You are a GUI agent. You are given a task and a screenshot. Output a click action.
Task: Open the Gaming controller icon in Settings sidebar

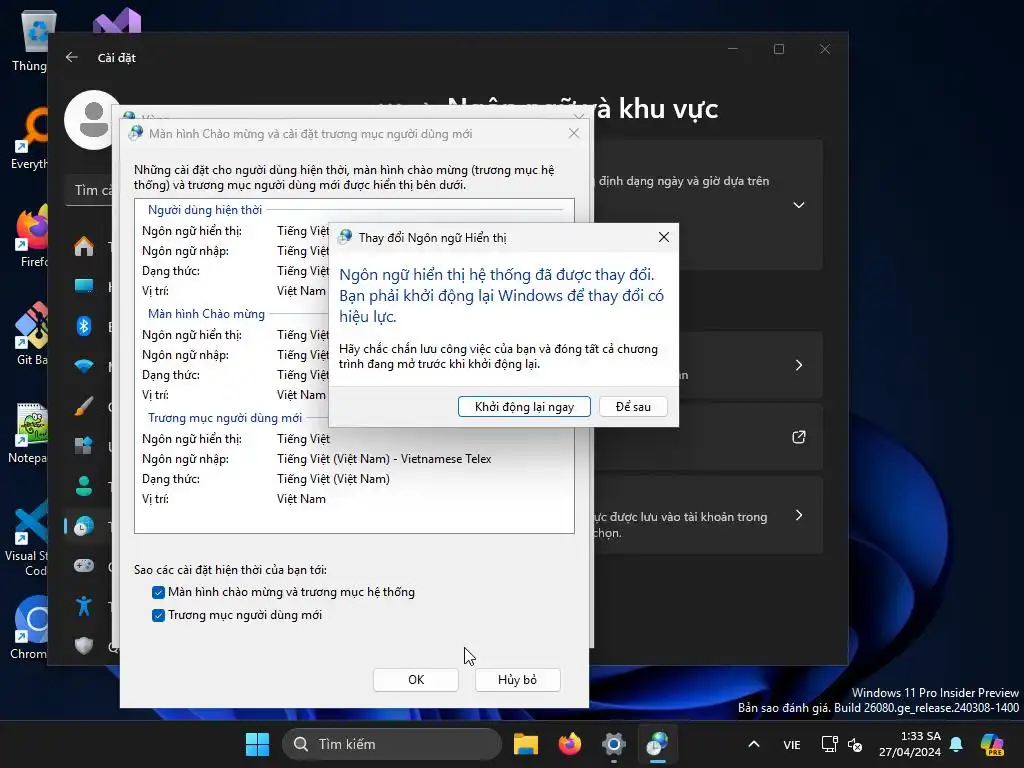pos(84,566)
